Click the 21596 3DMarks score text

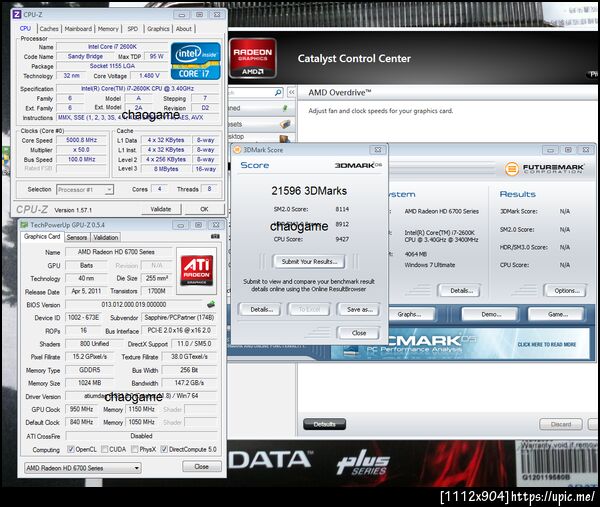pyautogui.click(x=309, y=191)
